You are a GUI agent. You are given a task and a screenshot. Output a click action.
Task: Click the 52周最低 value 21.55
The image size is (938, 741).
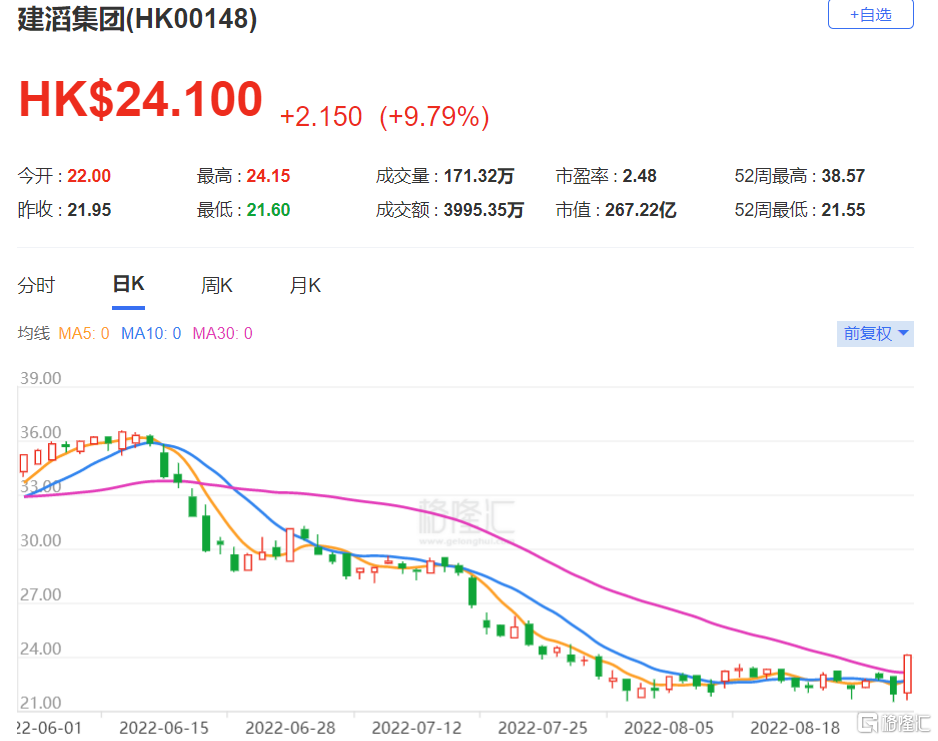pyautogui.click(x=843, y=210)
